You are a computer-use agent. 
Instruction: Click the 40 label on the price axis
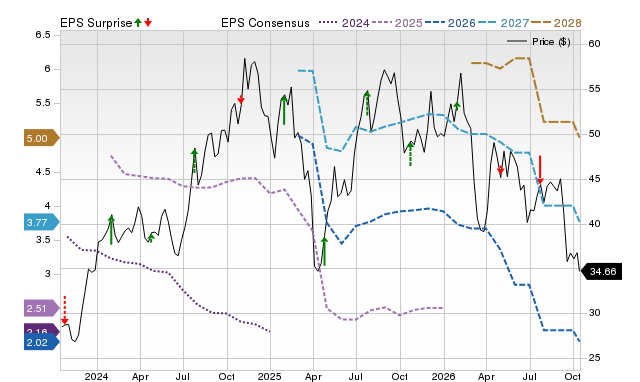click(594, 224)
